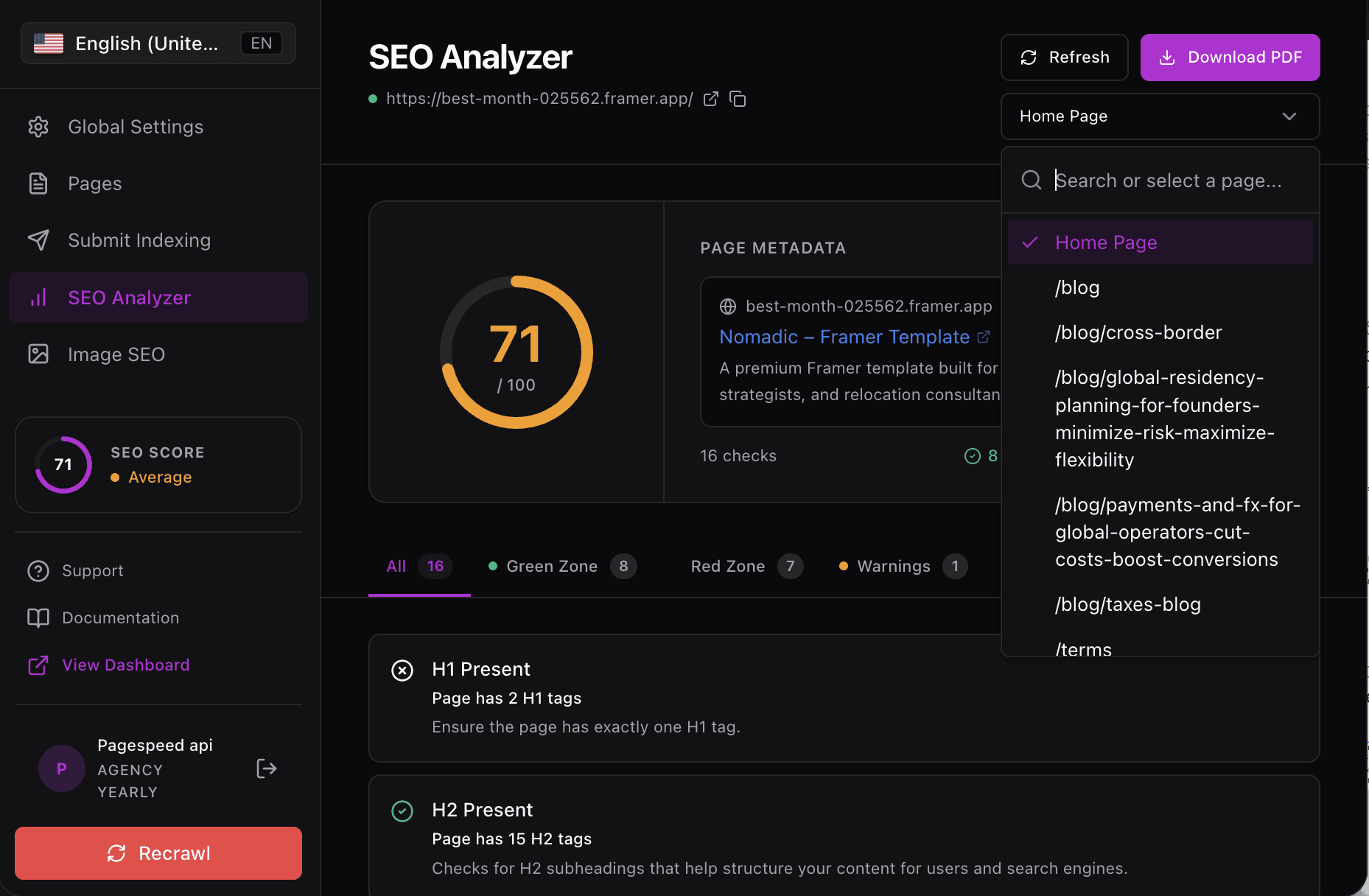Open Submit Indexing in sidebar
Viewport: 1369px width, 896px height.
158,240
